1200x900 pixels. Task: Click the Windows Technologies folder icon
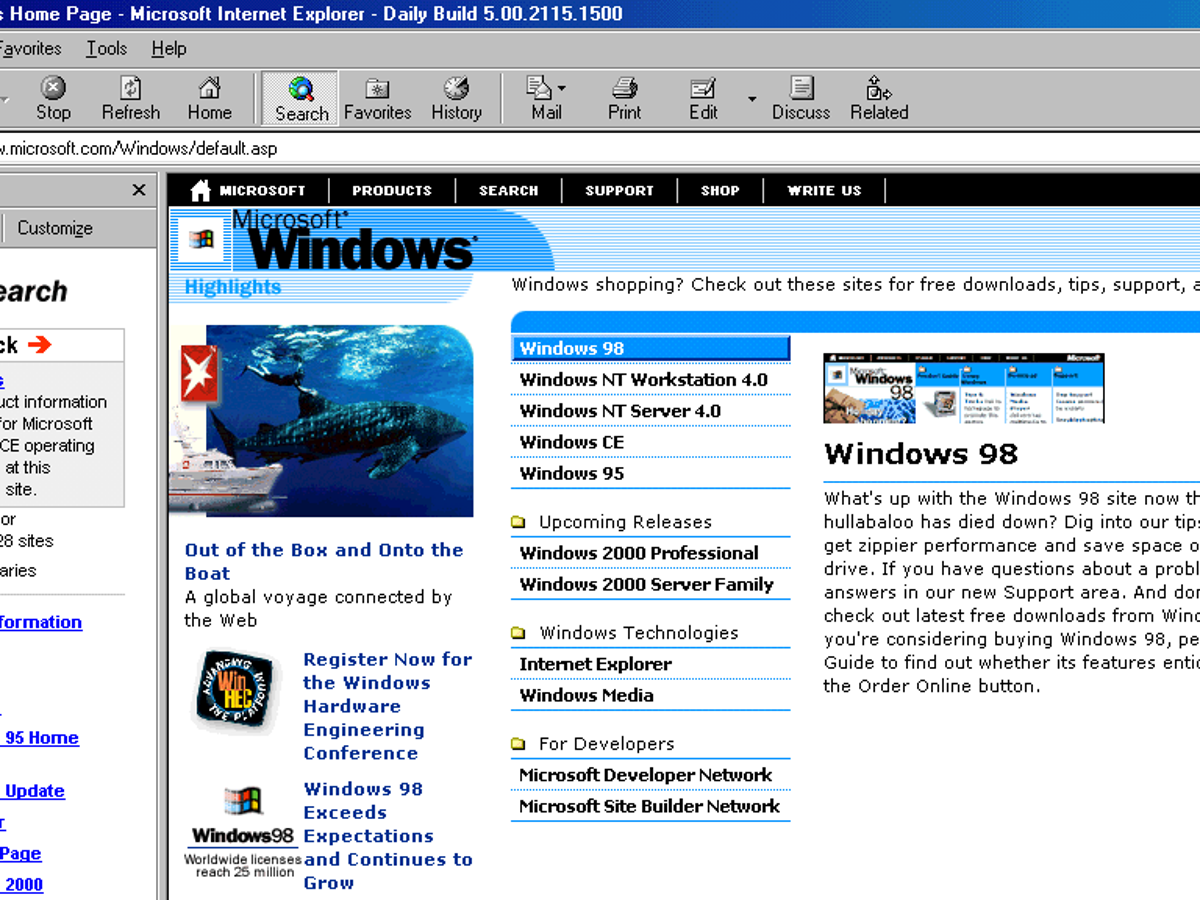(x=518, y=633)
